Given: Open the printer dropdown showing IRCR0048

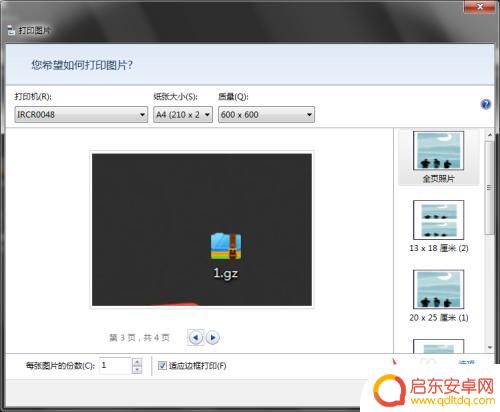Looking at the screenshot, I should point(81,115).
